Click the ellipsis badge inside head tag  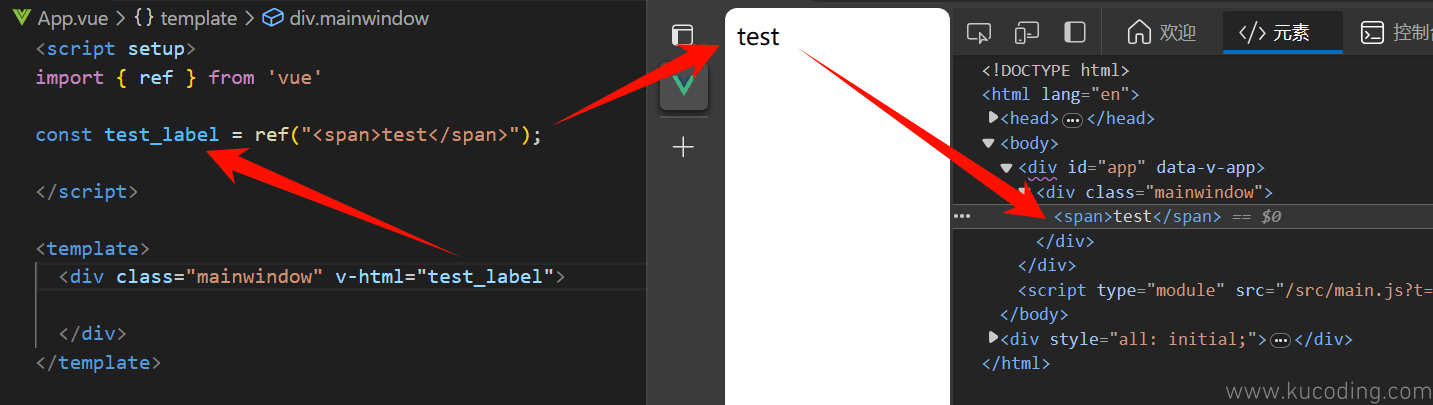point(1072,119)
